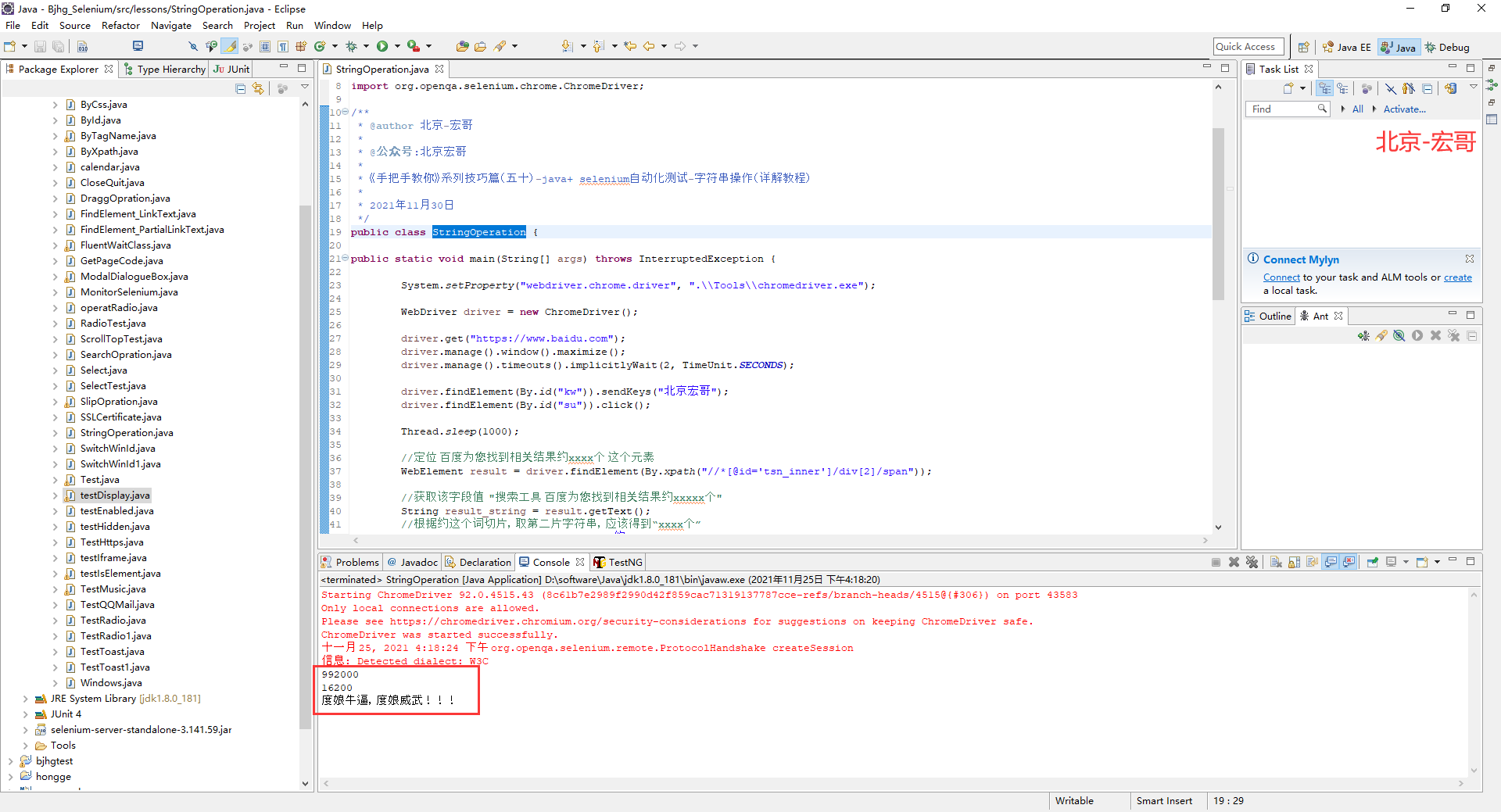1501x812 pixels.
Task: Toggle show console when standard error changes
Action: (1349, 562)
